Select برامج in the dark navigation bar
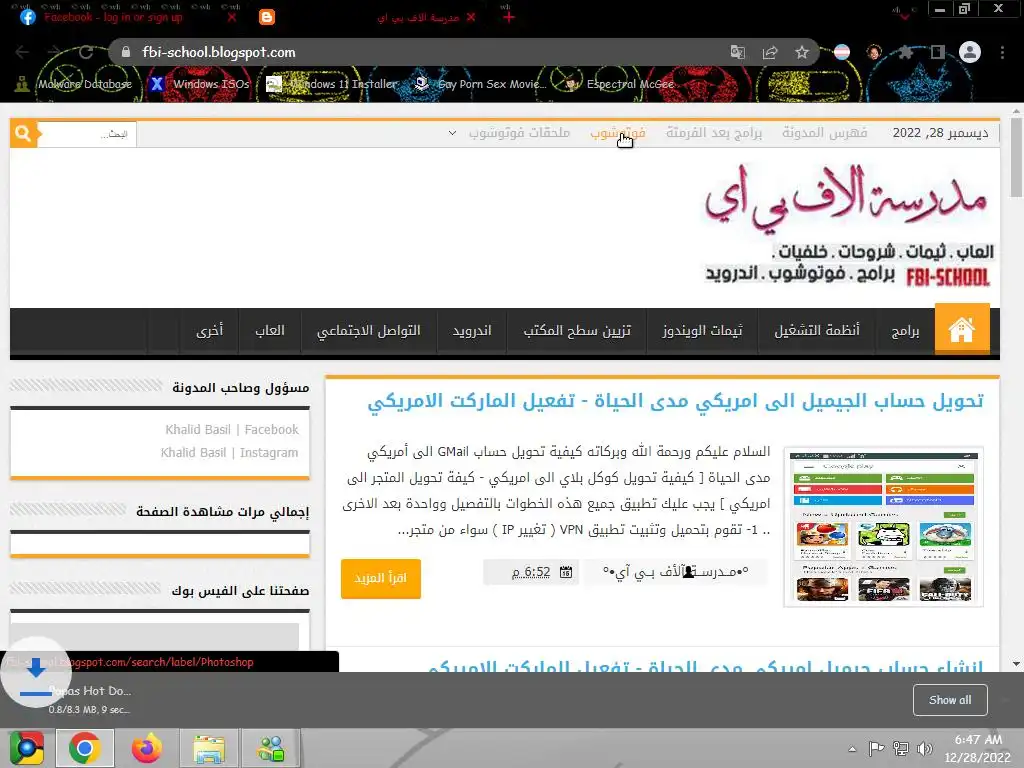This screenshot has height=768, width=1024. (x=905, y=330)
